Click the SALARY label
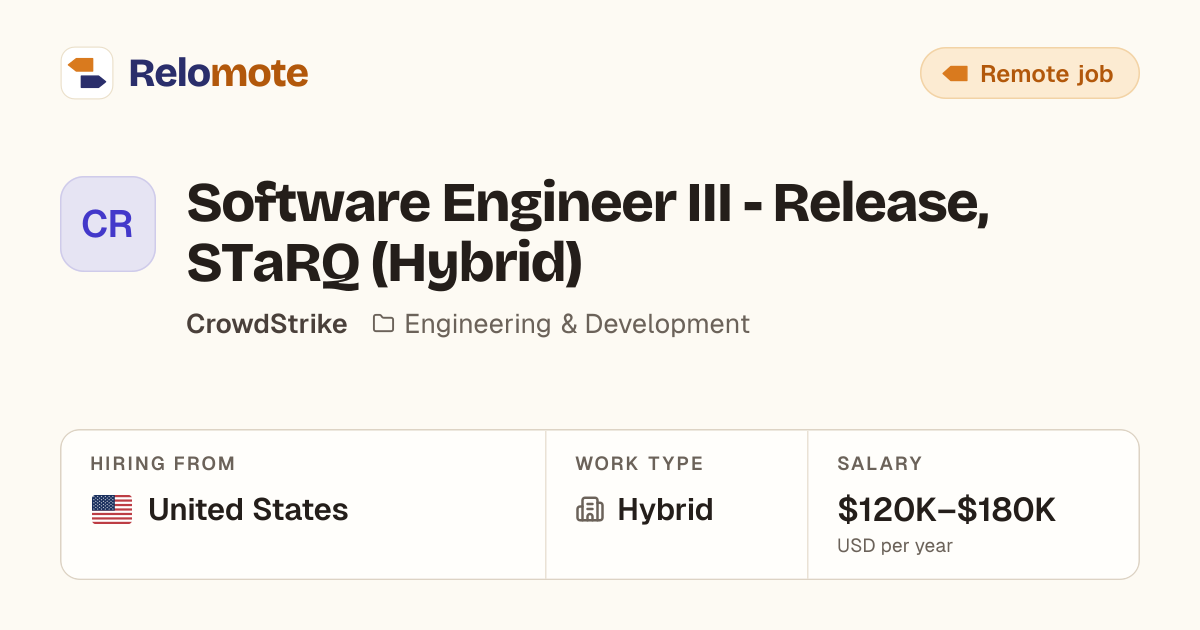The width and height of the screenshot is (1200, 630). (x=880, y=464)
